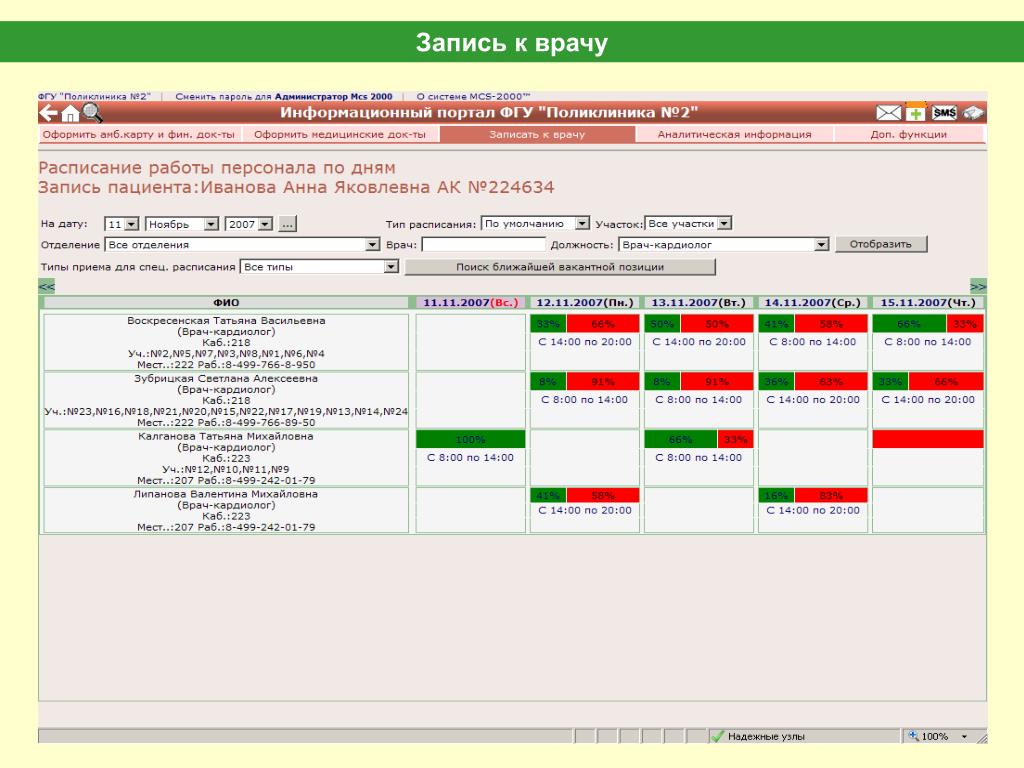
Task: Switch to Аналитическая информация tab
Action: click(x=734, y=135)
